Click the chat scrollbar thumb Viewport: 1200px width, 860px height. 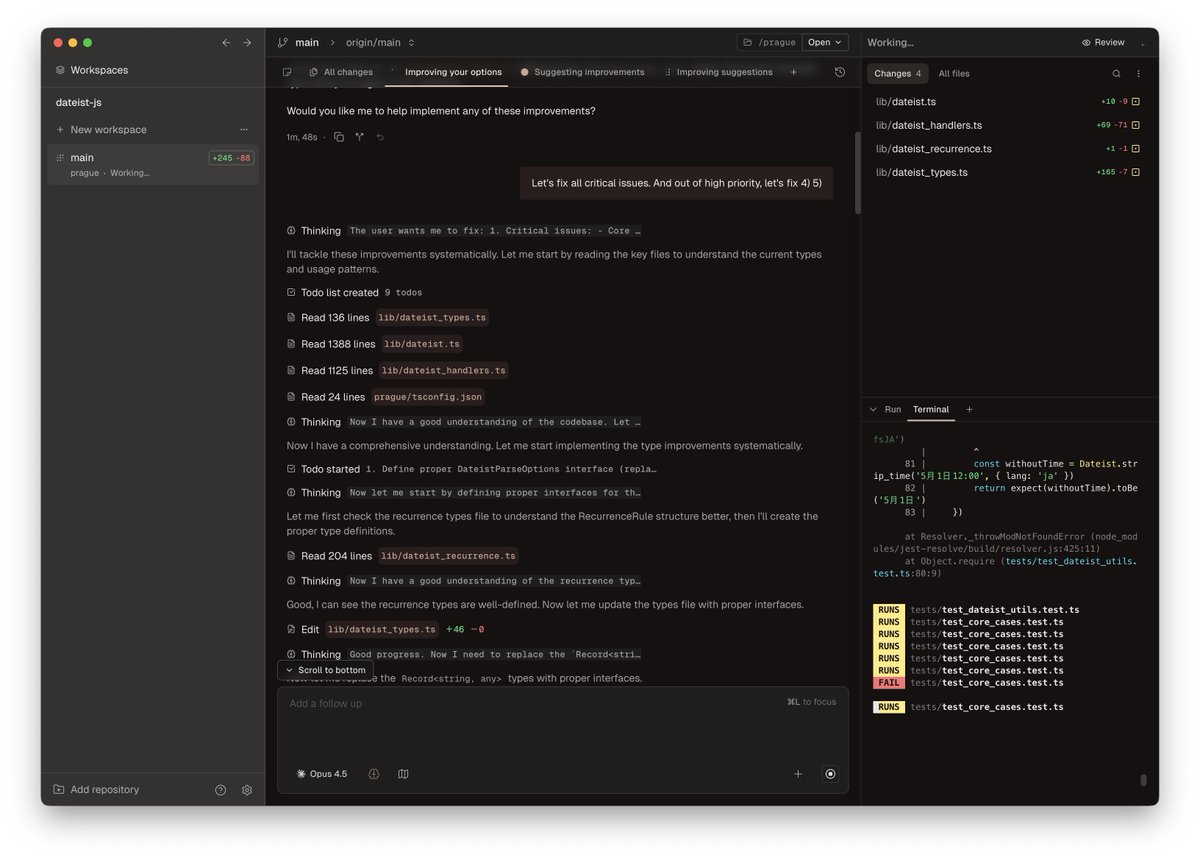point(857,172)
